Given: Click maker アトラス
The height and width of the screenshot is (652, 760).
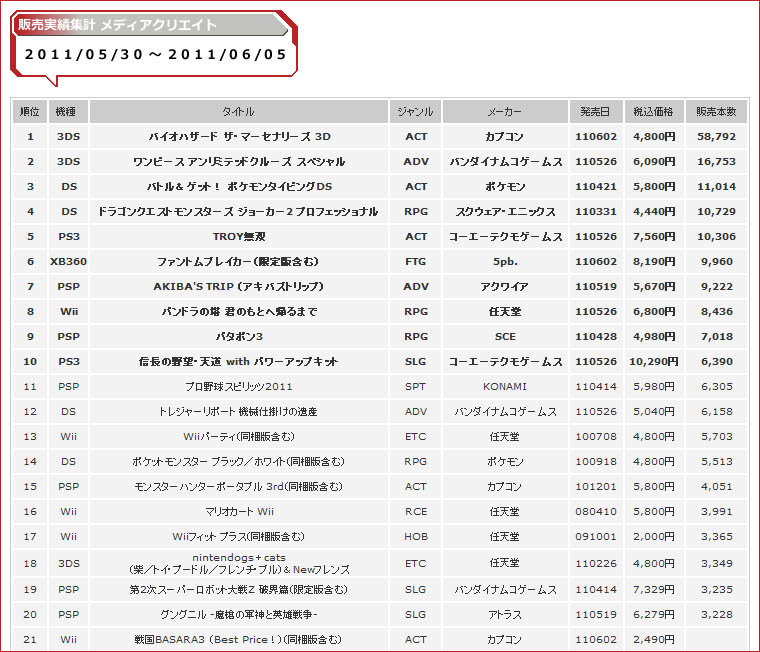Looking at the screenshot, I should (505, 615).
